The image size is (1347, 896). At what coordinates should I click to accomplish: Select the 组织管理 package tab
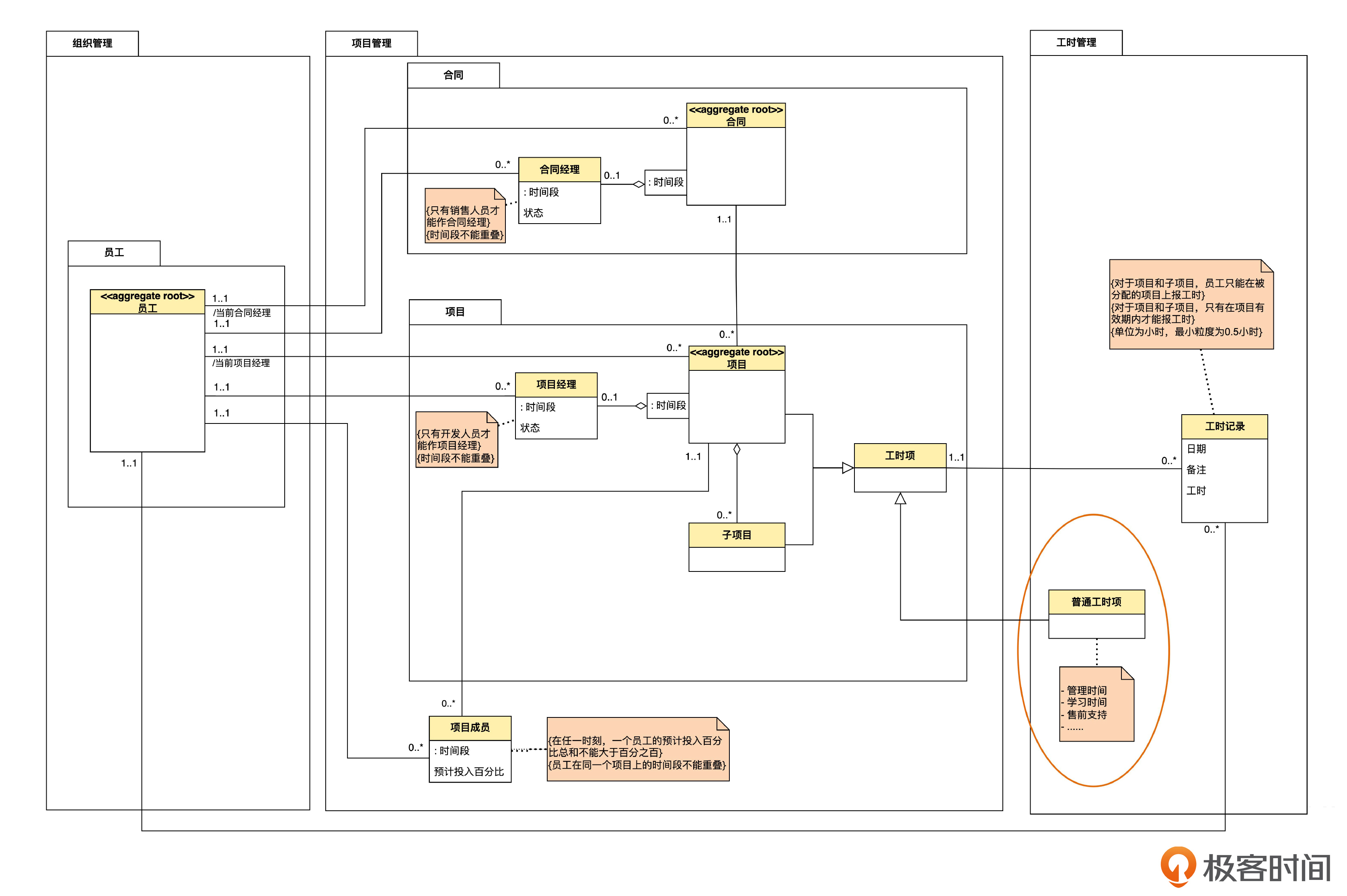(92, 43)
